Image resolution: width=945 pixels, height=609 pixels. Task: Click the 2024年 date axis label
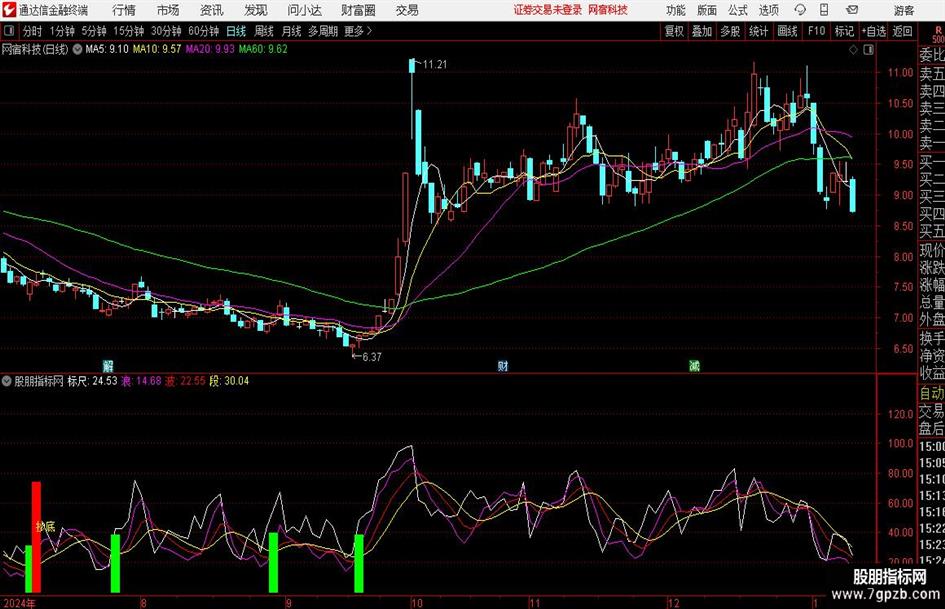pyautogui.click(x=19, y=603)
